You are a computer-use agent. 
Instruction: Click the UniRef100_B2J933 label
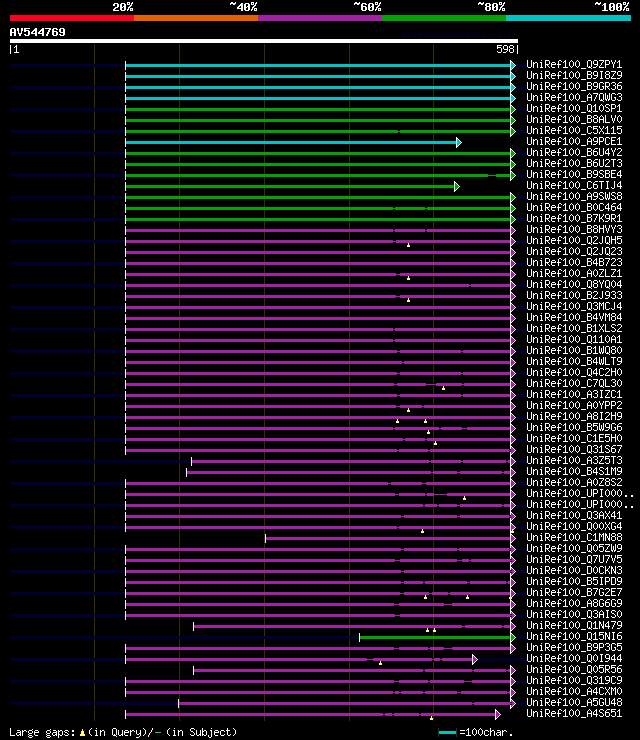click(x=574, y=295)
